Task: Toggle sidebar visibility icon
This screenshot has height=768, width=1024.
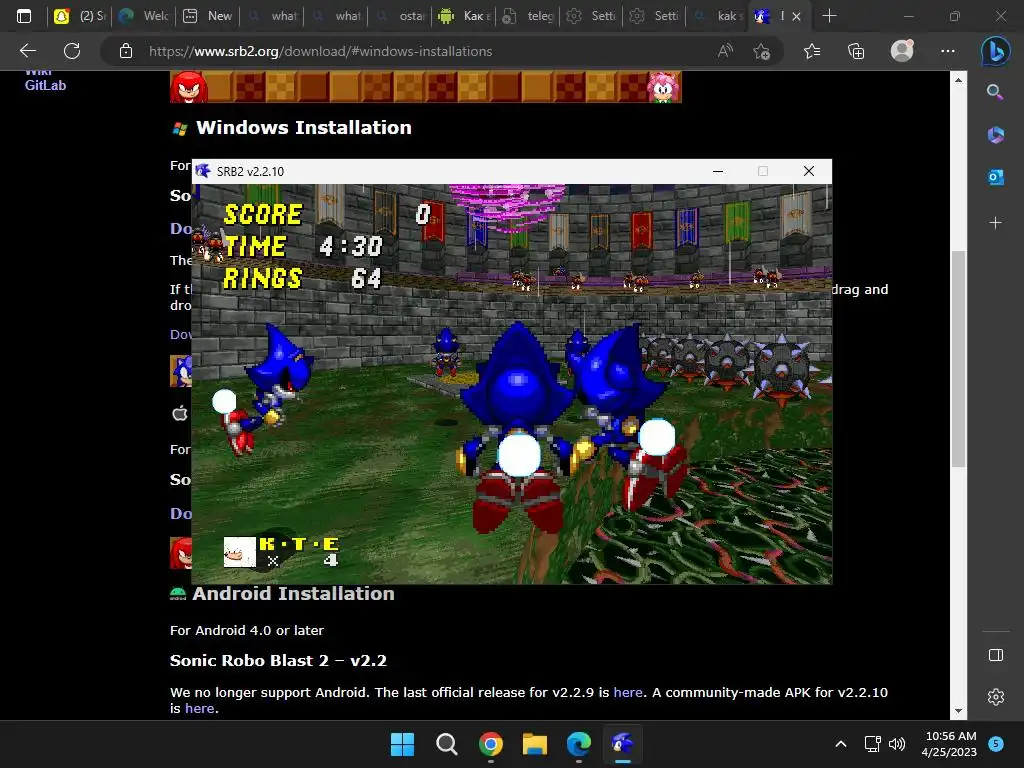Action: 995,655
